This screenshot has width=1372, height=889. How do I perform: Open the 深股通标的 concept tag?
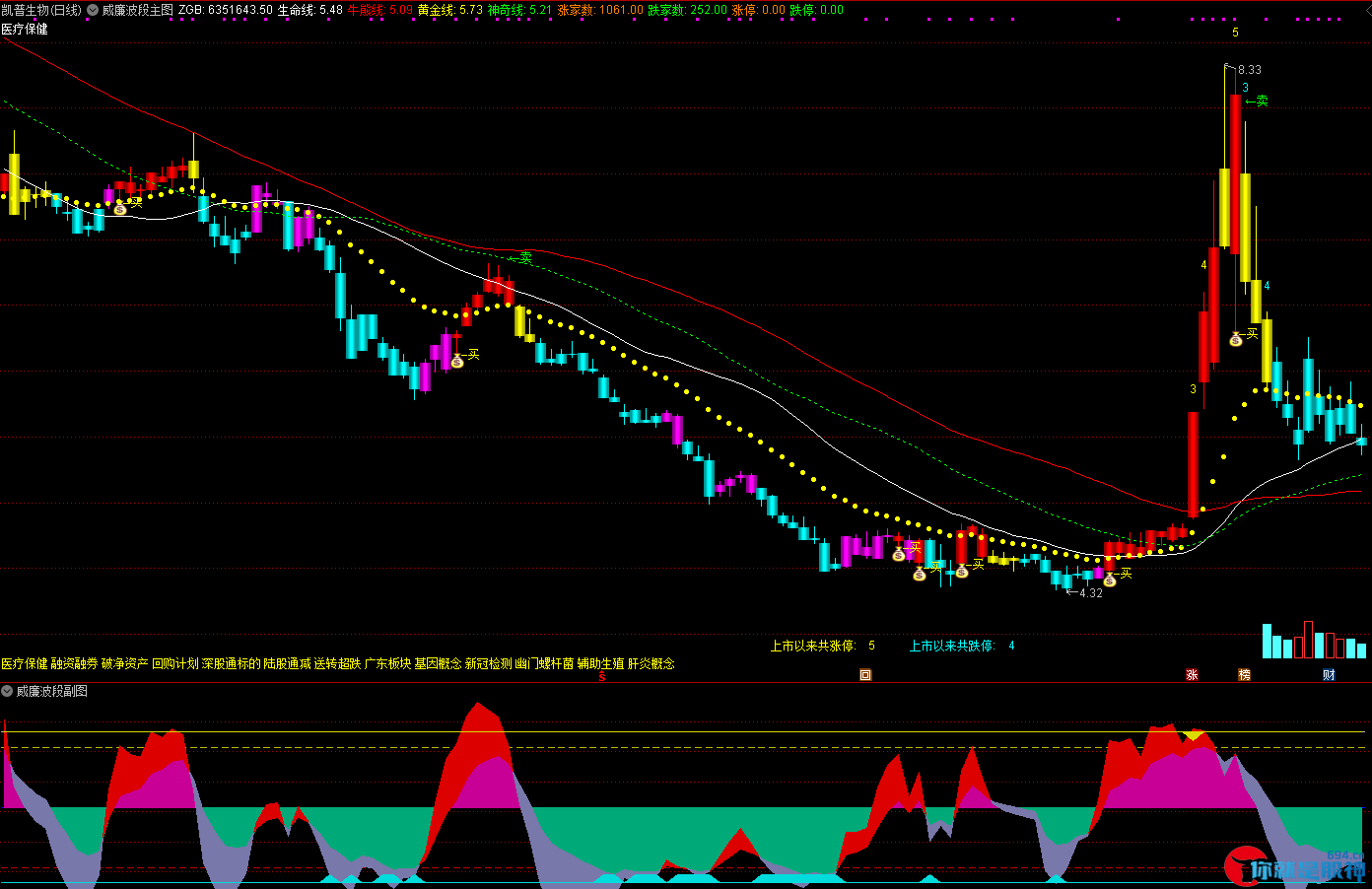(x=232, y=664)
